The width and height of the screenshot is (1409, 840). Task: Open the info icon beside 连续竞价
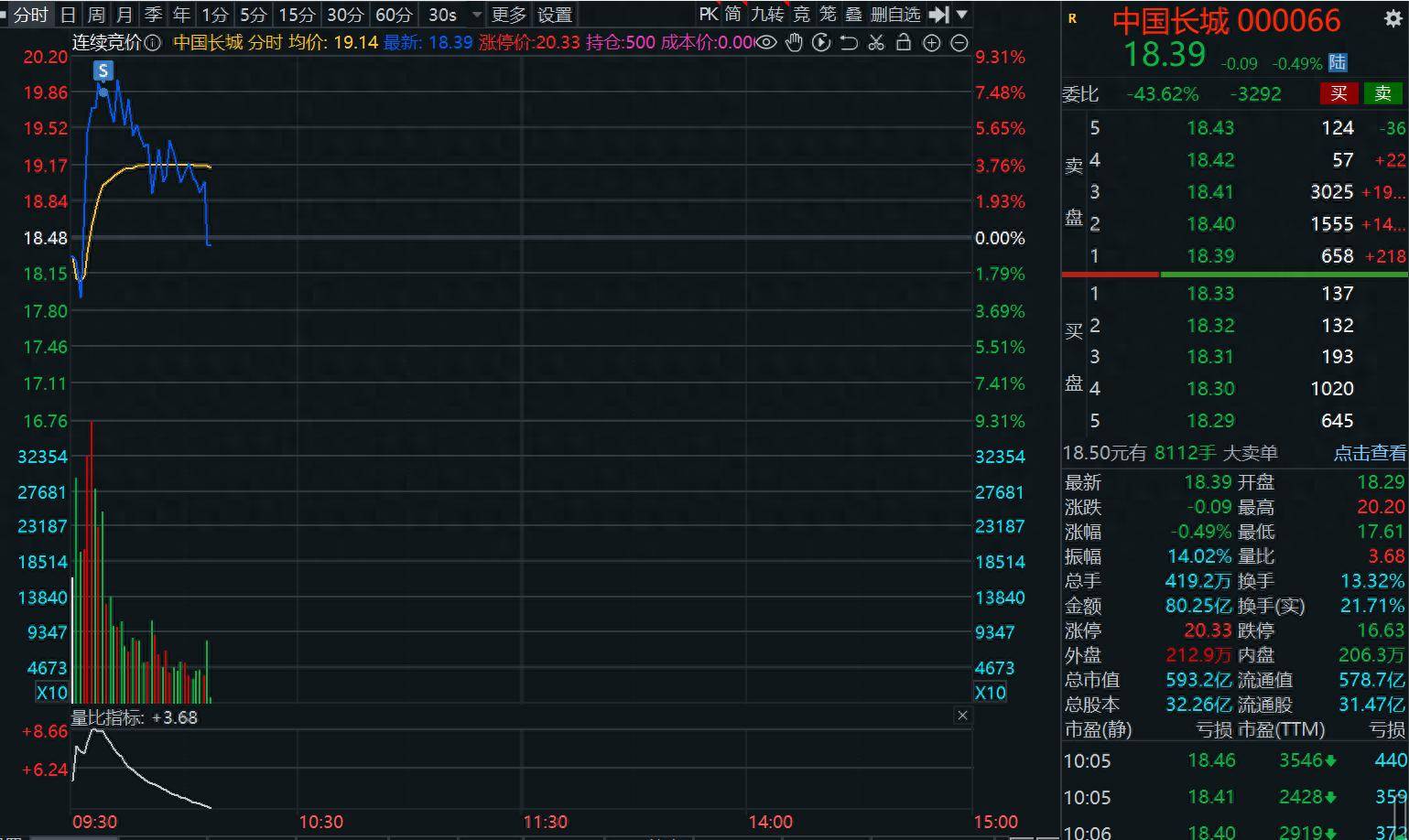[153, 42]
